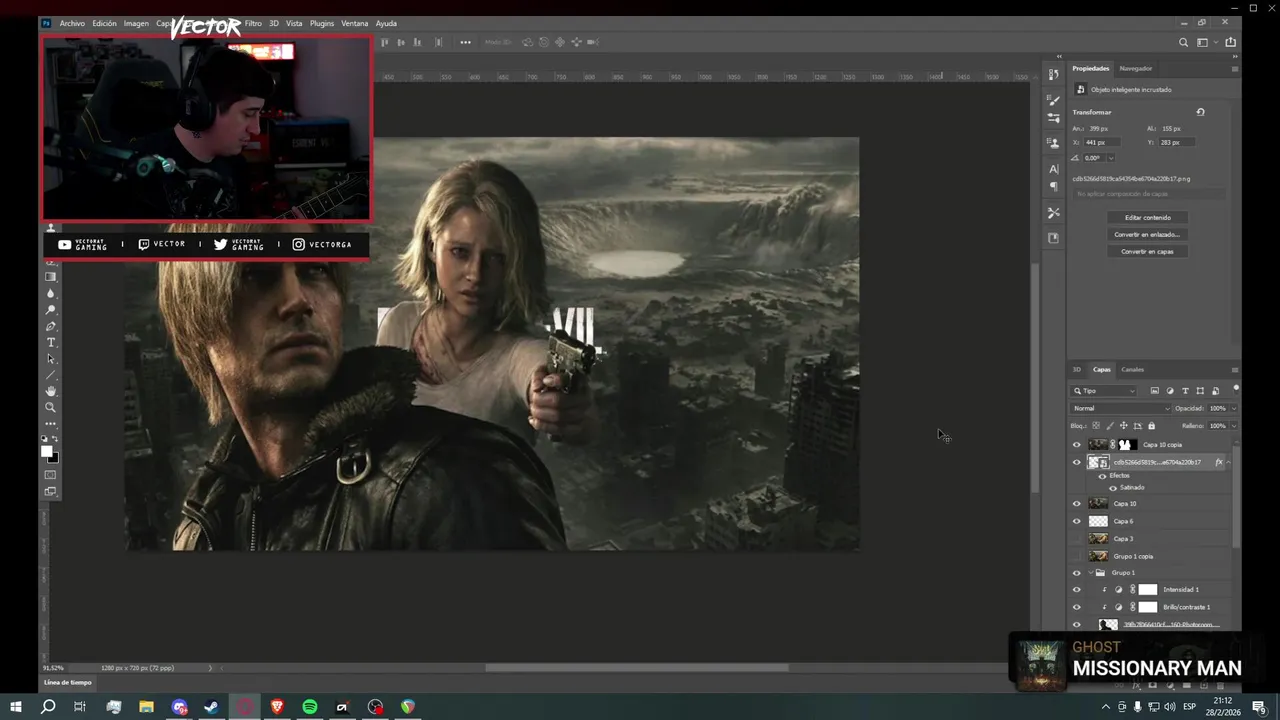Open Steam from the taskbar
This screenshot has height=720, width=1280.
pos(212,707)
